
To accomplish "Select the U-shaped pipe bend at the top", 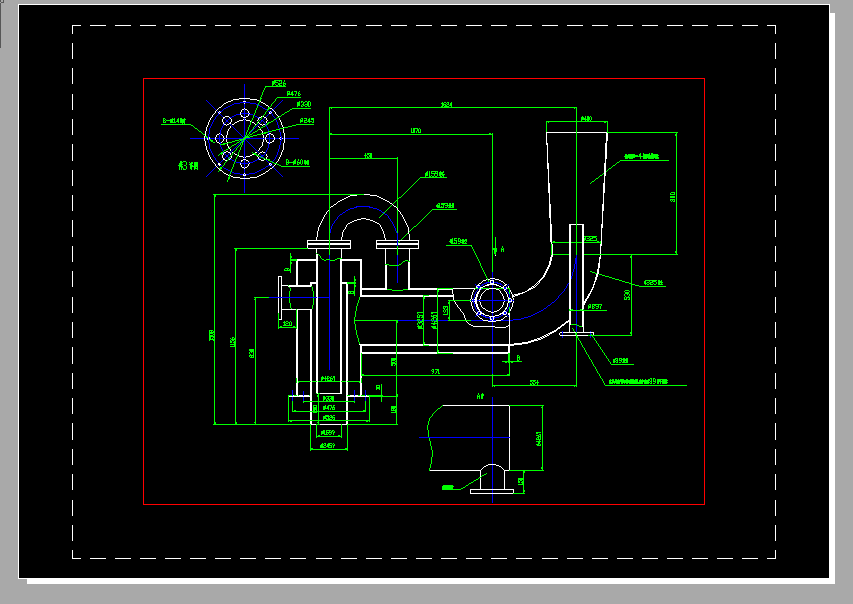I will pos(363,219).
